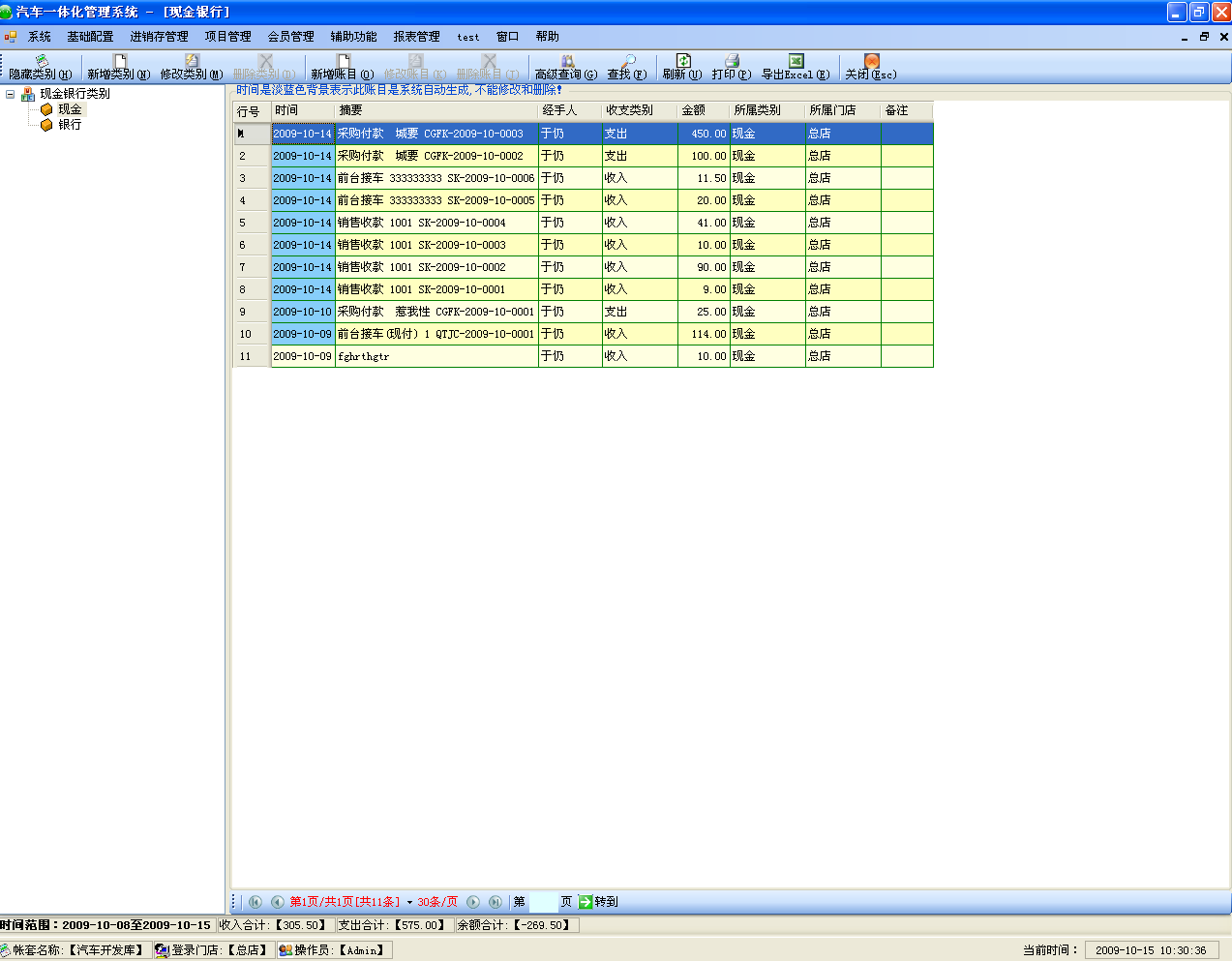
Task: Sort by 金额 column header
Action: (x=704, y=110)
